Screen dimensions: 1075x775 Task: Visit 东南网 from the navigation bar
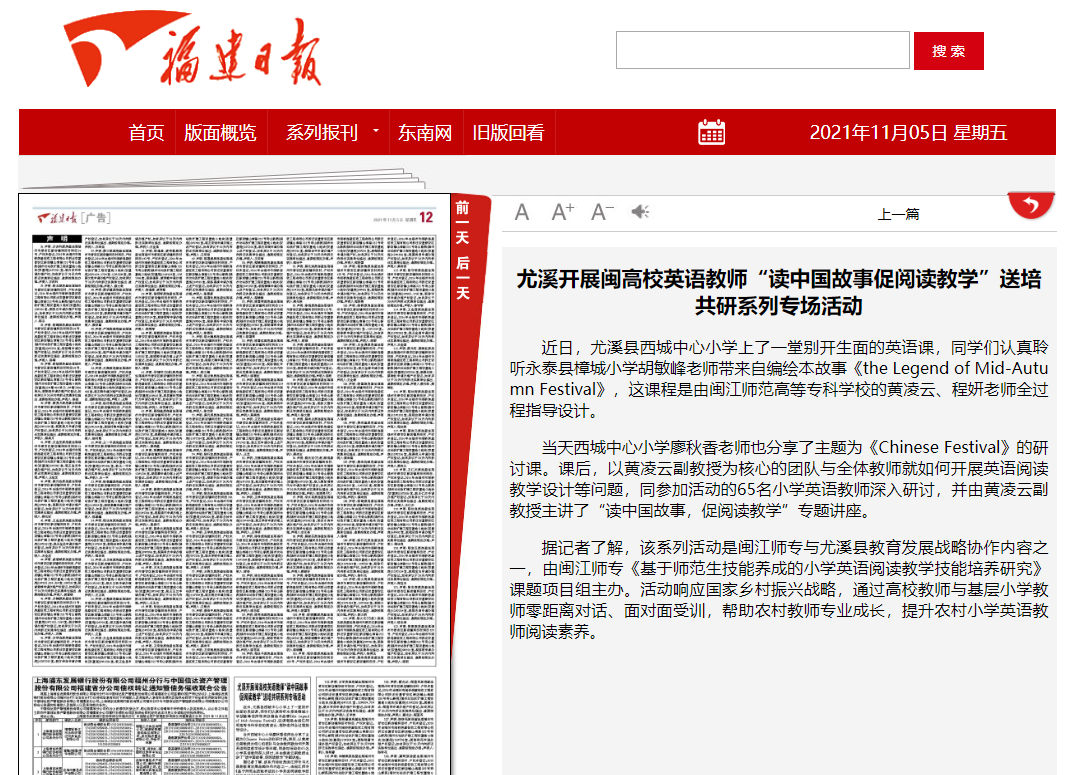point(425,132)
